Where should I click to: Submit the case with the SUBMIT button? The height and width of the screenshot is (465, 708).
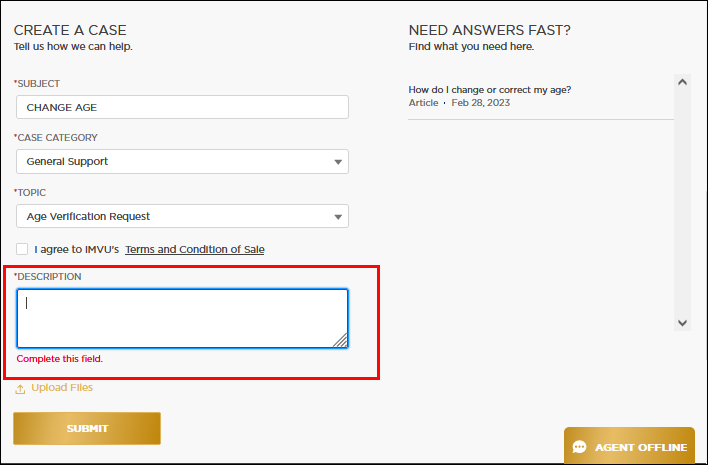pos(87,428)
